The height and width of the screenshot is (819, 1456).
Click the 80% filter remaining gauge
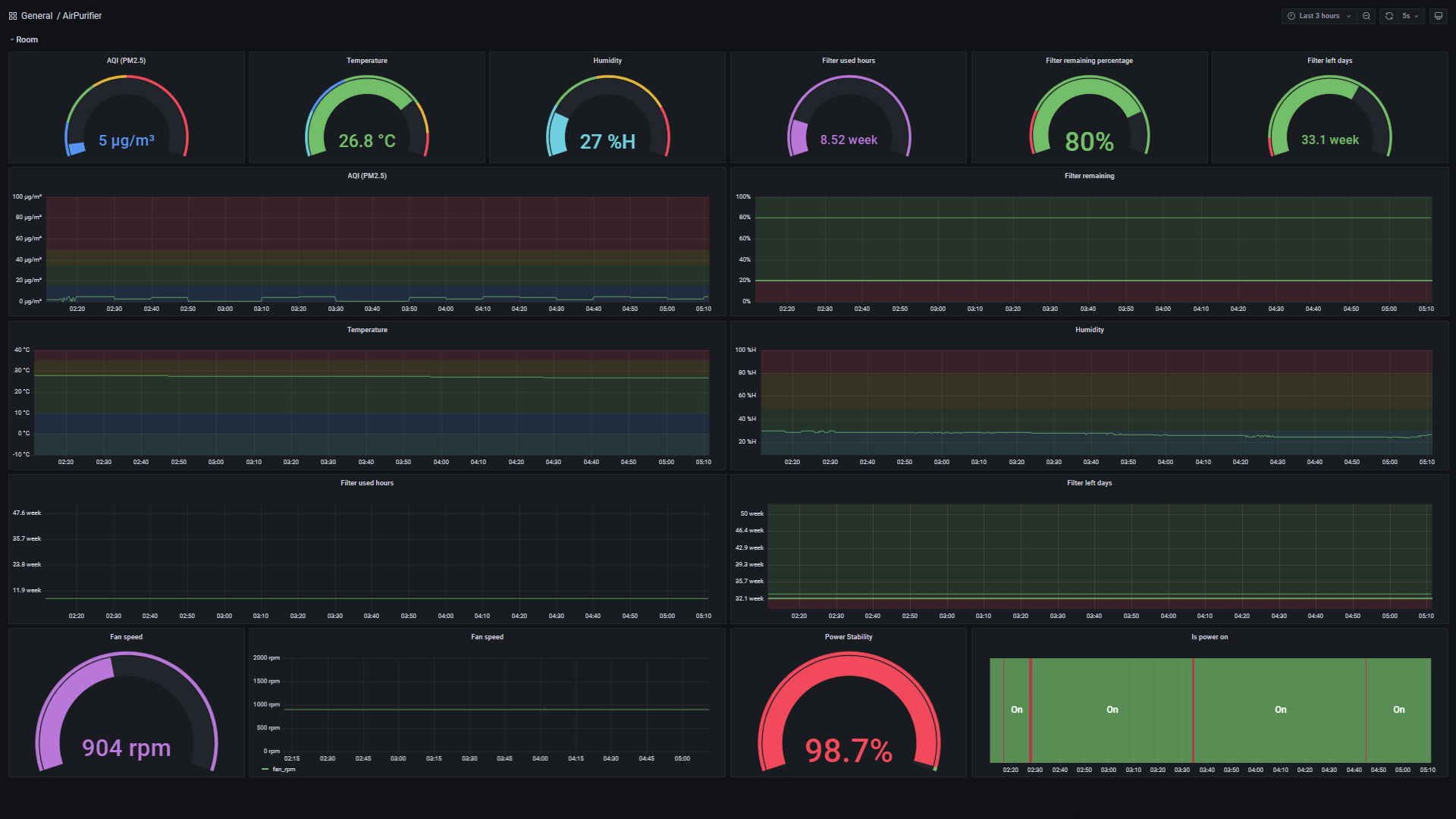point(1089,141)
